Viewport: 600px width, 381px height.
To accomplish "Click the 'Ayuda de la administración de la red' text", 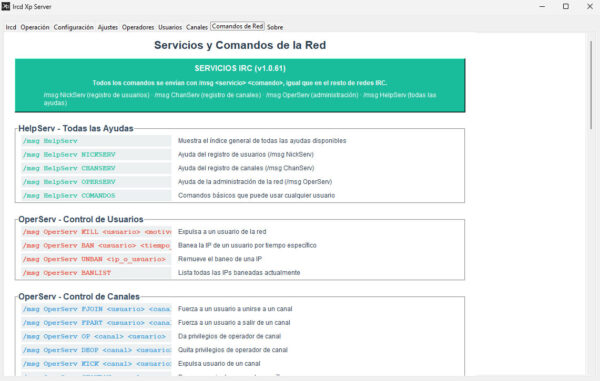I will pyautogui.click(x=255, y=182).
